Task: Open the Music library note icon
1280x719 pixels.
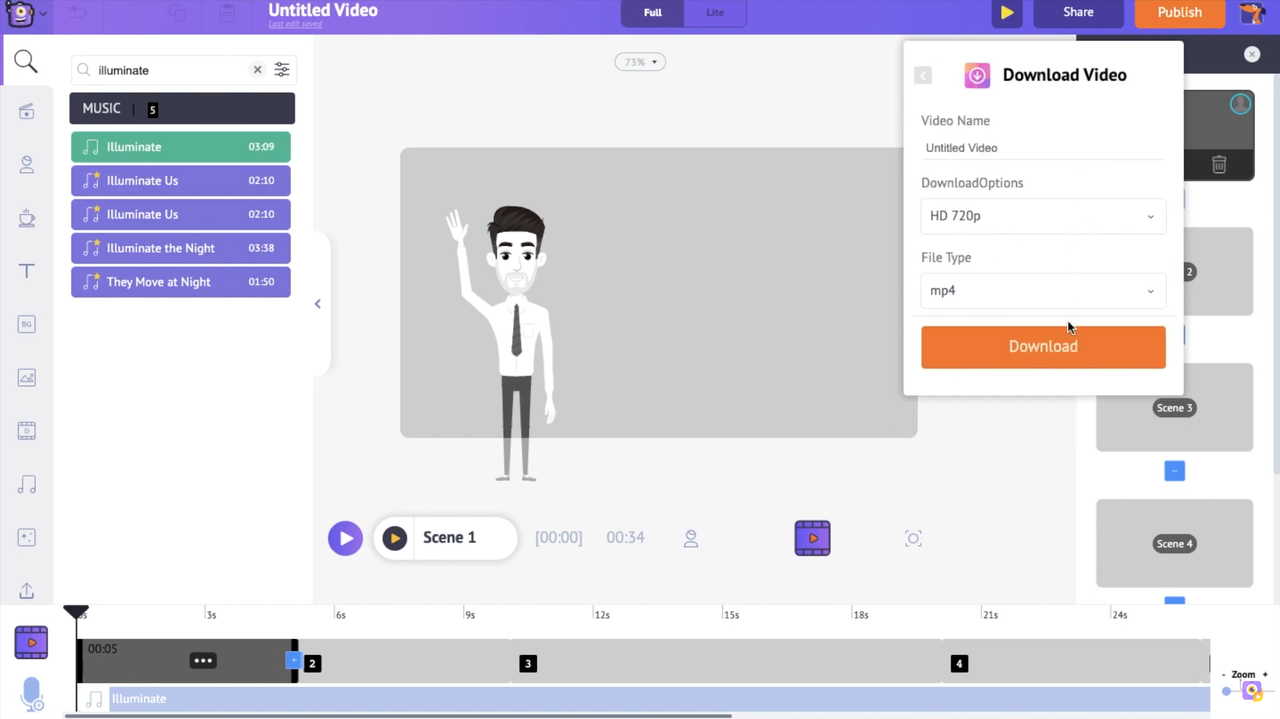Action: pyautogui.click(x=26, y=485)
